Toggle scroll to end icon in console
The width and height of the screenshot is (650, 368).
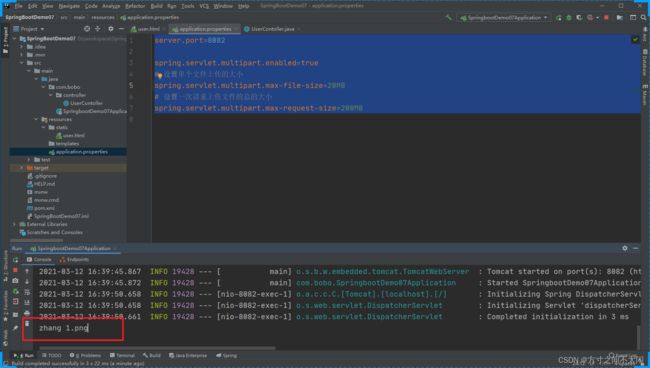(27, 303)
